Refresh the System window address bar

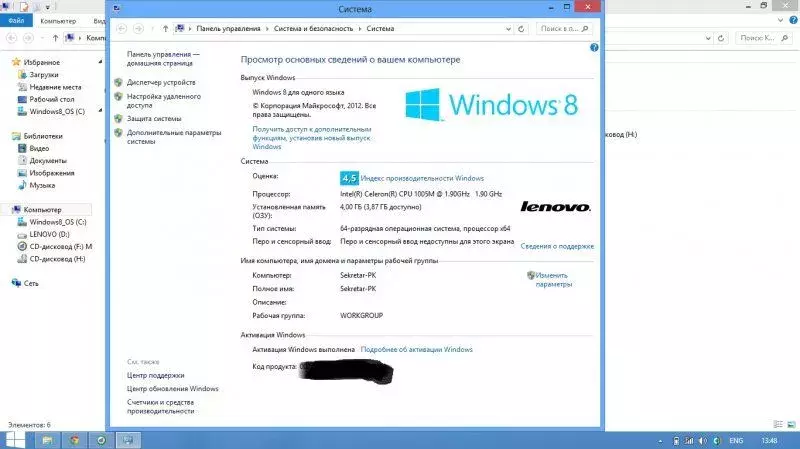pos(521,29)
